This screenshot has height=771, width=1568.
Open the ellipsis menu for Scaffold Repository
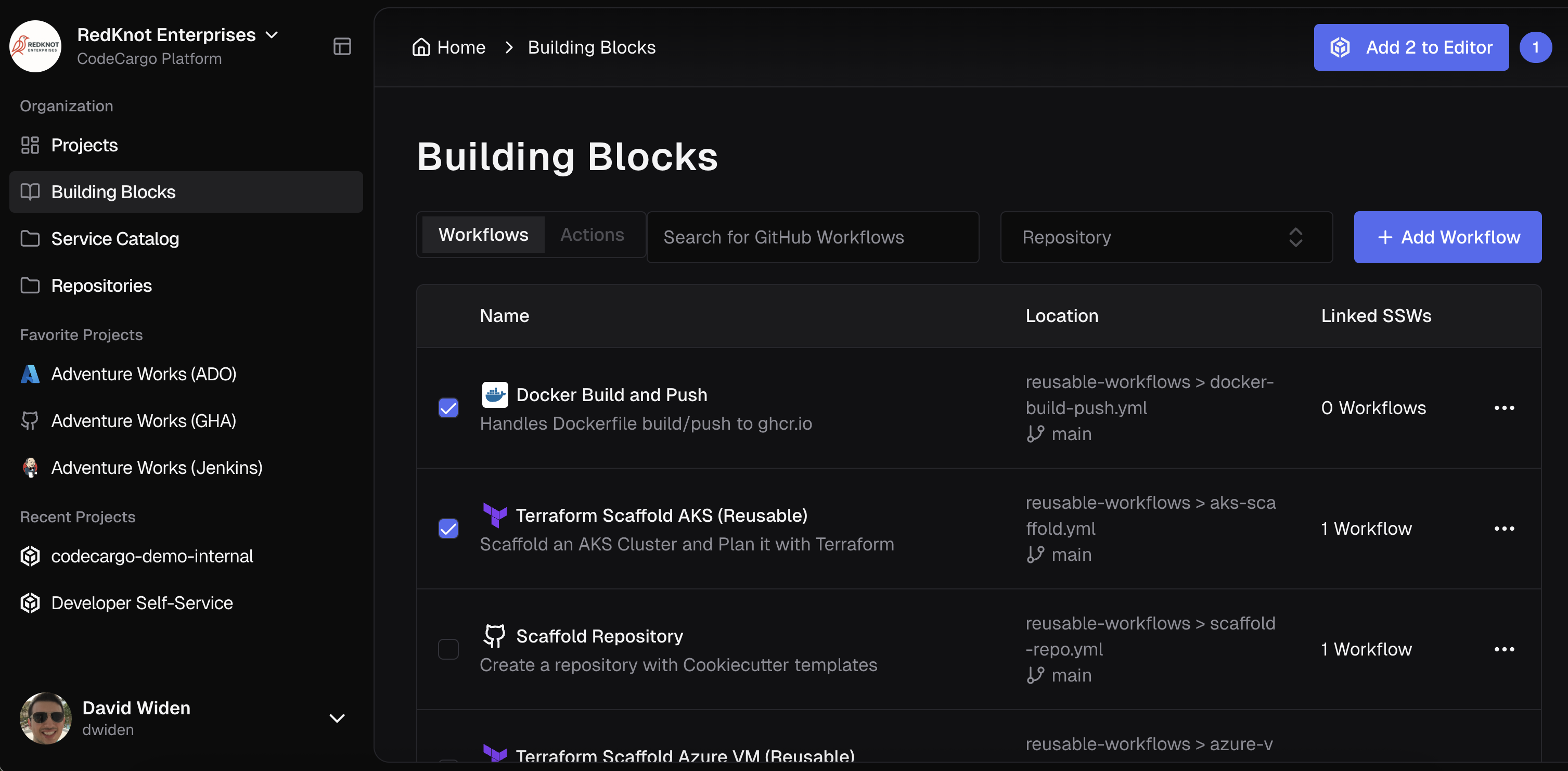(1504, 649)
